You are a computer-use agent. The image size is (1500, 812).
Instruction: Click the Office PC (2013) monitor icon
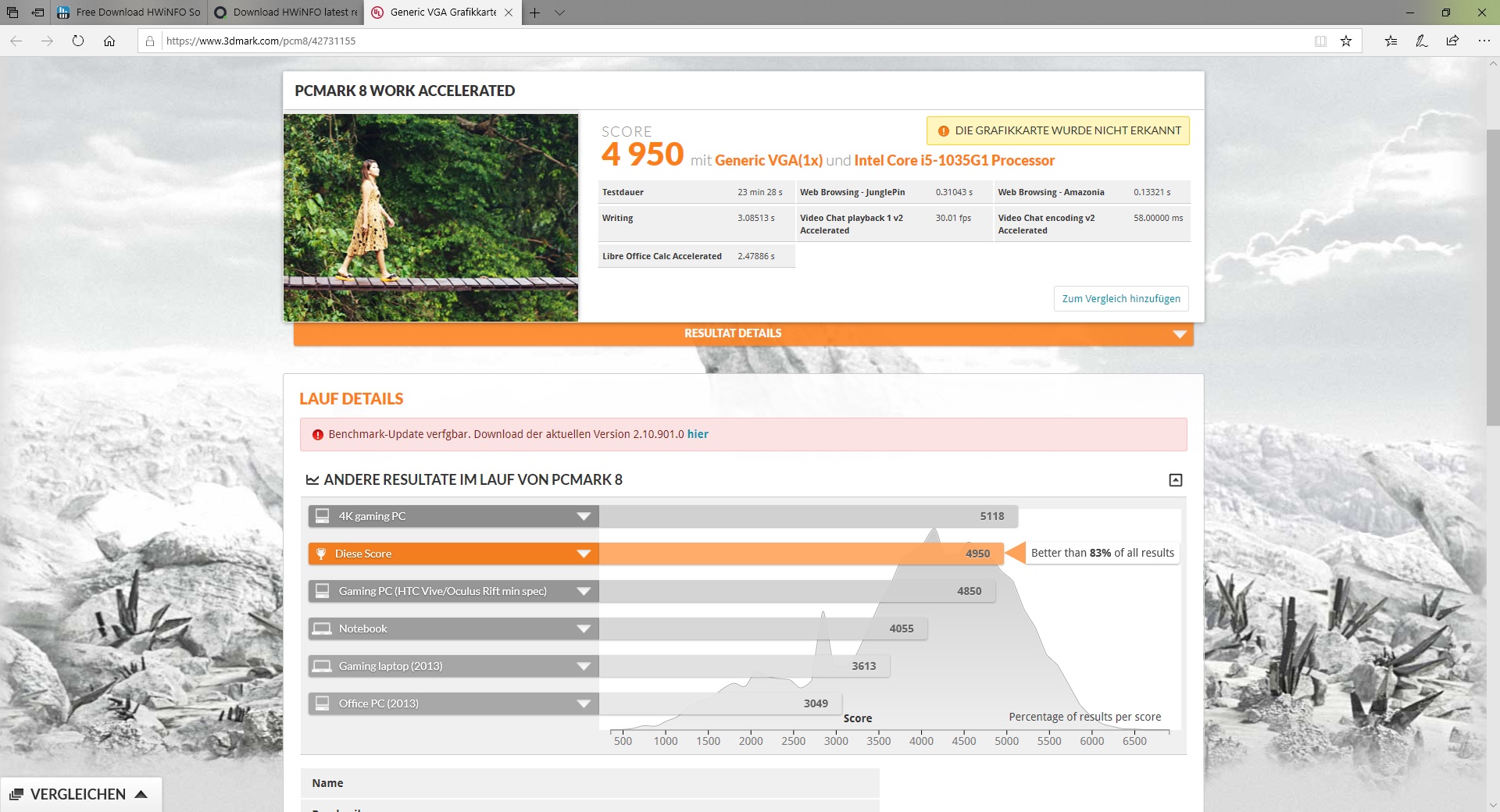pos(322,703)
